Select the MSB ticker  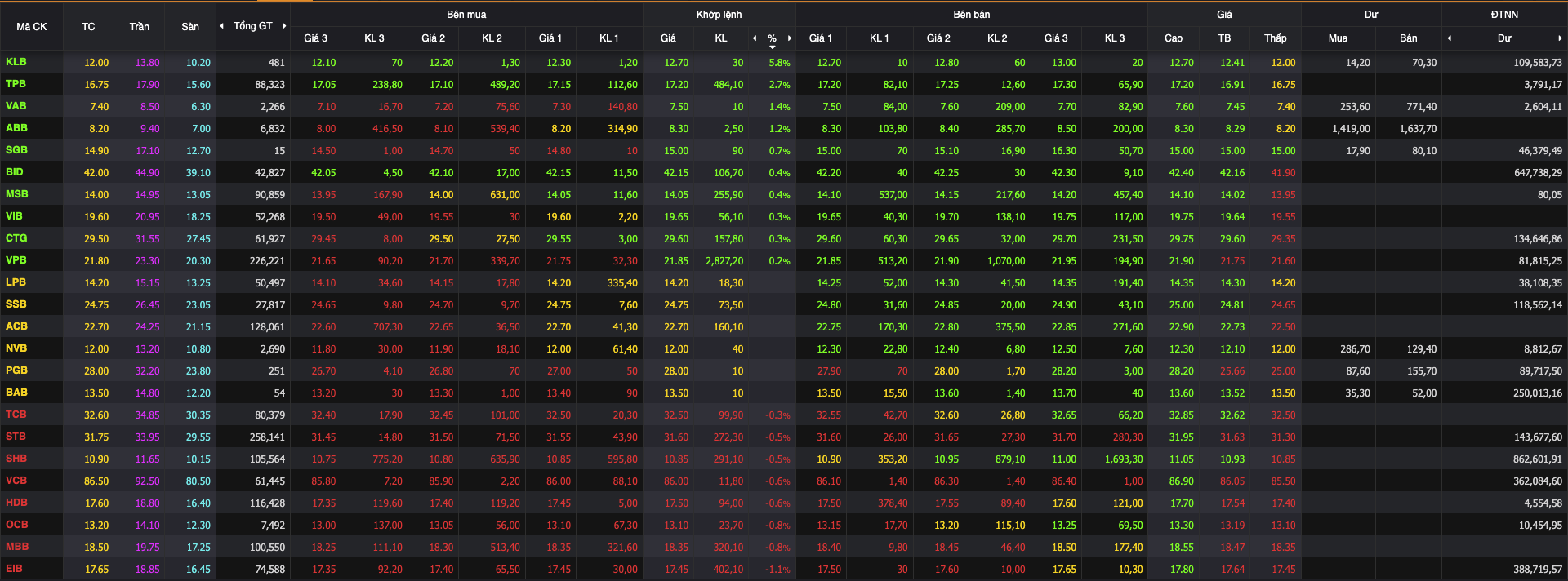coord(17,194)
